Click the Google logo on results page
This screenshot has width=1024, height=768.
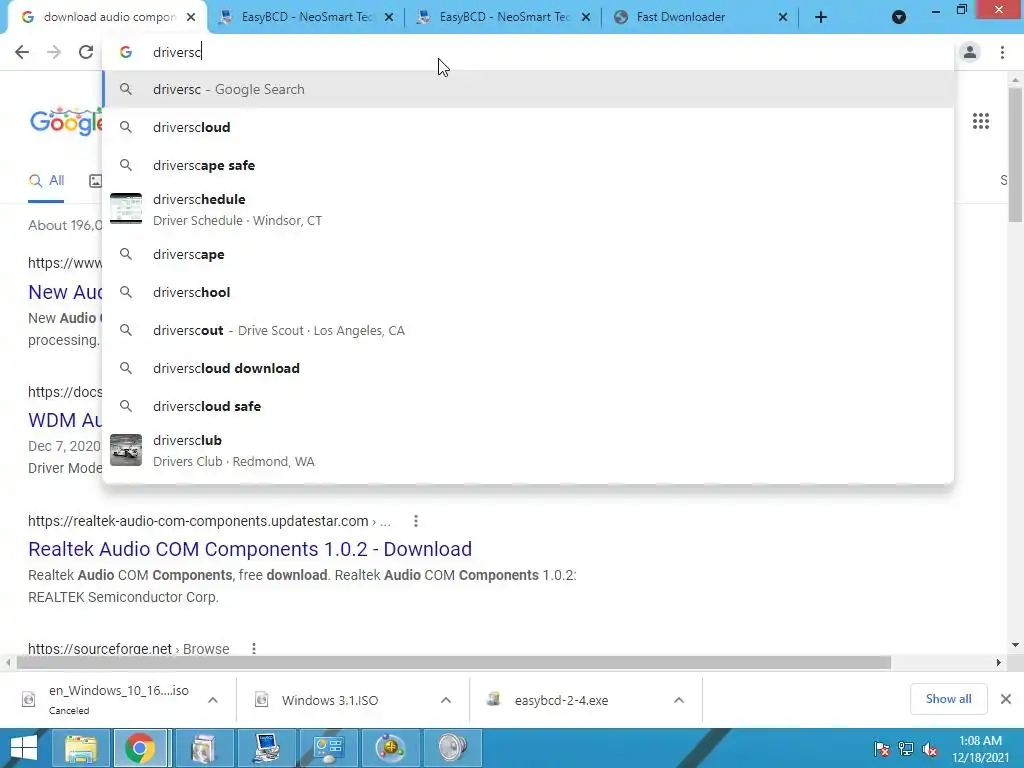click(65, 121)
